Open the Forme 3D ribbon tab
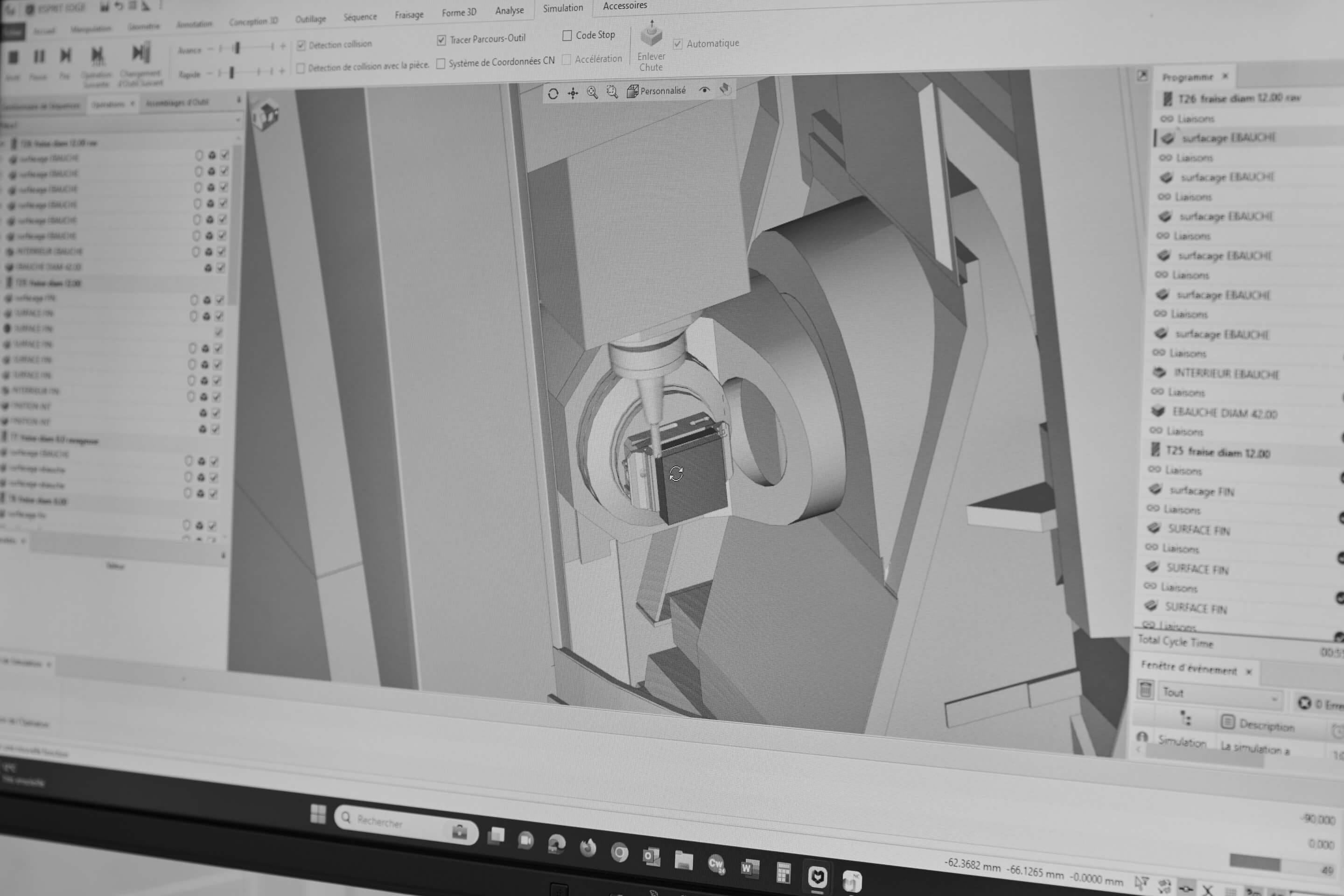Viewport: 1344px width, 896px height. [459, 13]
